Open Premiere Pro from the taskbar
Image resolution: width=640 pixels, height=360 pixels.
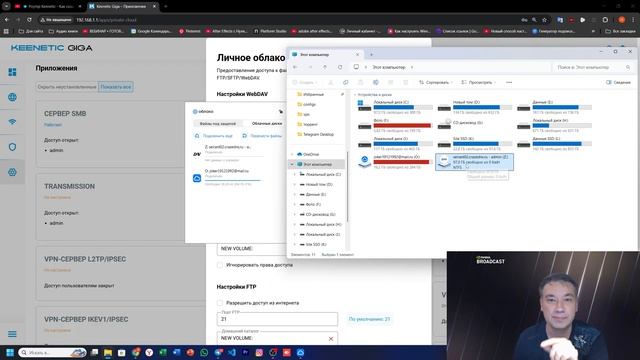pyautogui.click(x=245, y=352)
